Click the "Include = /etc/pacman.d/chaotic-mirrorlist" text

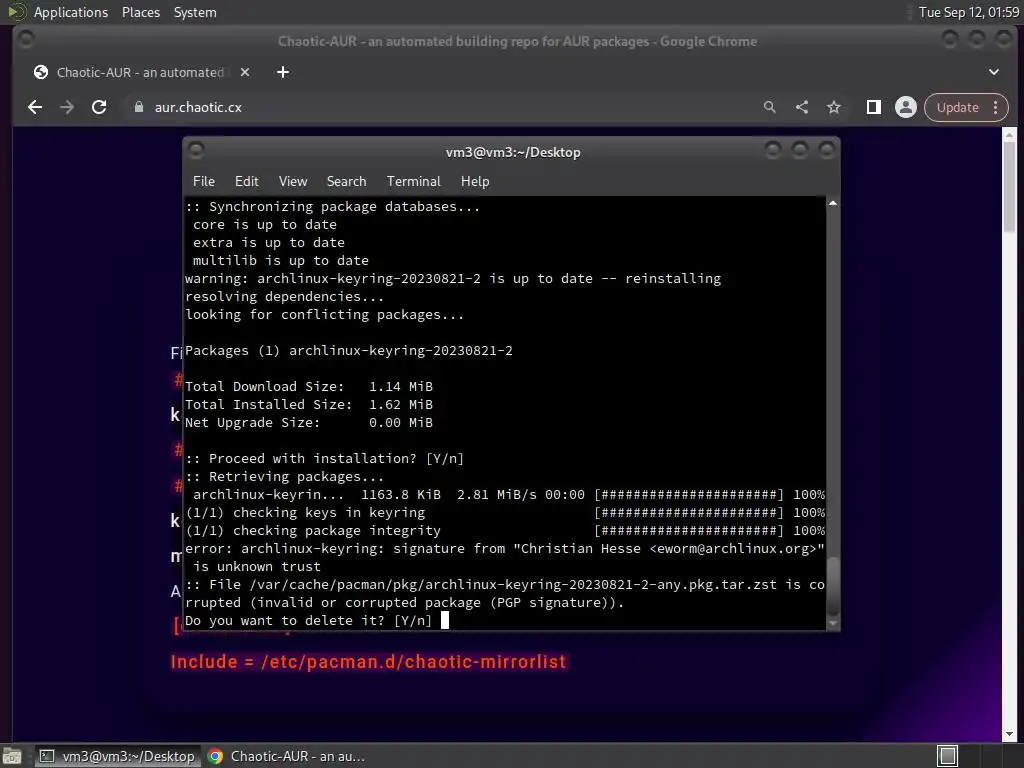pyautogui.click(x=368, y=662)
